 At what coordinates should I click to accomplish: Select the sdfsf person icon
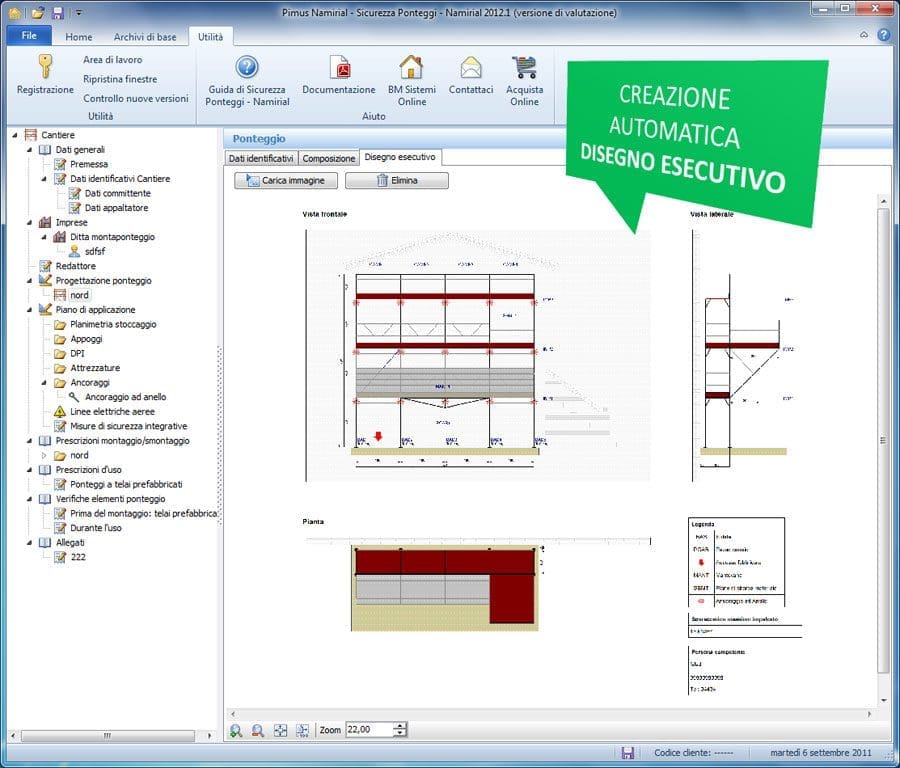coord(74,251)
